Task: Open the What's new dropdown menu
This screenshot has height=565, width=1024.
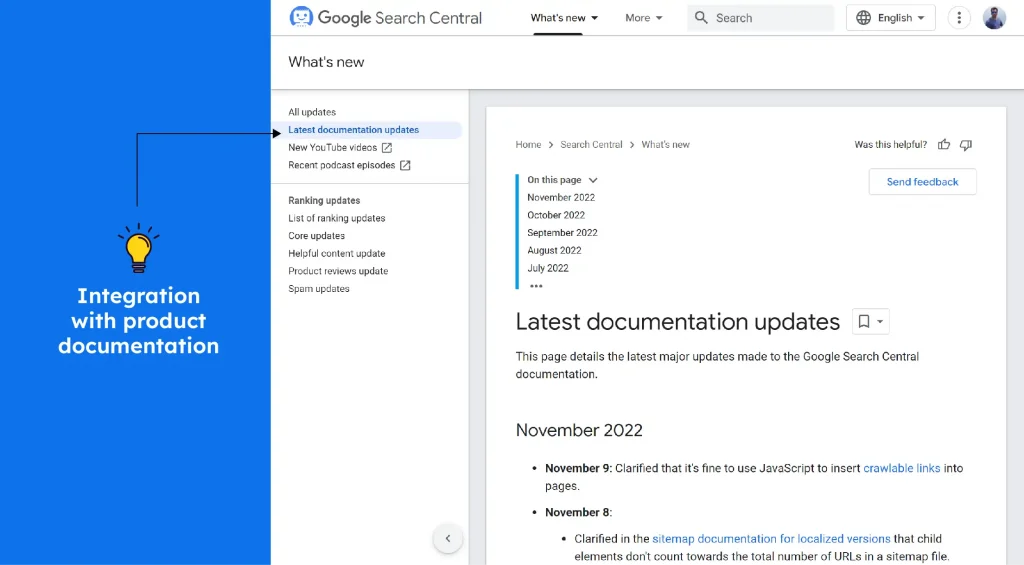Action: click(x=564, y=18)
